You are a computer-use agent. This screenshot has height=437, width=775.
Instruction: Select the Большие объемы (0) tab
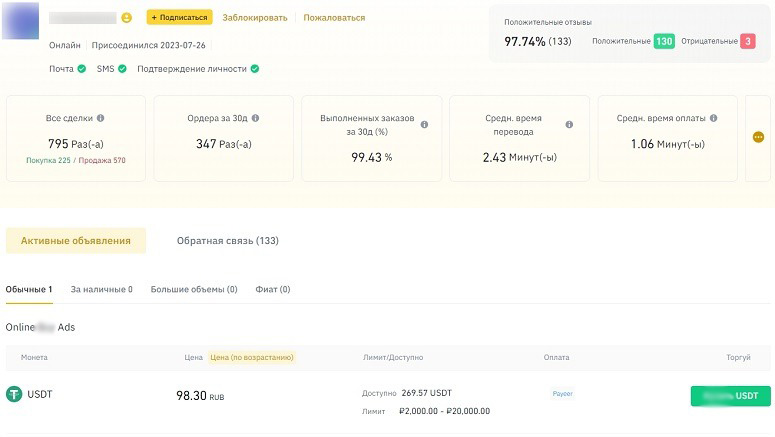tap(194, 290)
